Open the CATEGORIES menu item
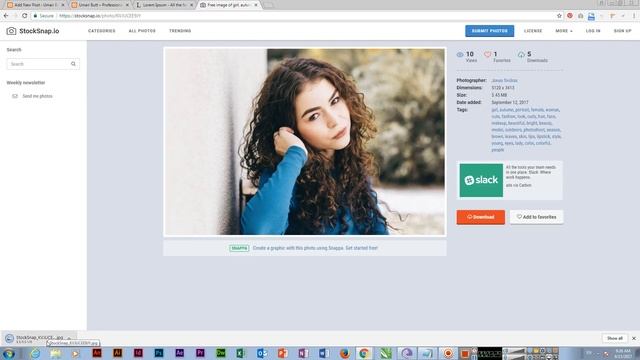This screenshot has width=640, height=360. click(x=102, y=31)
